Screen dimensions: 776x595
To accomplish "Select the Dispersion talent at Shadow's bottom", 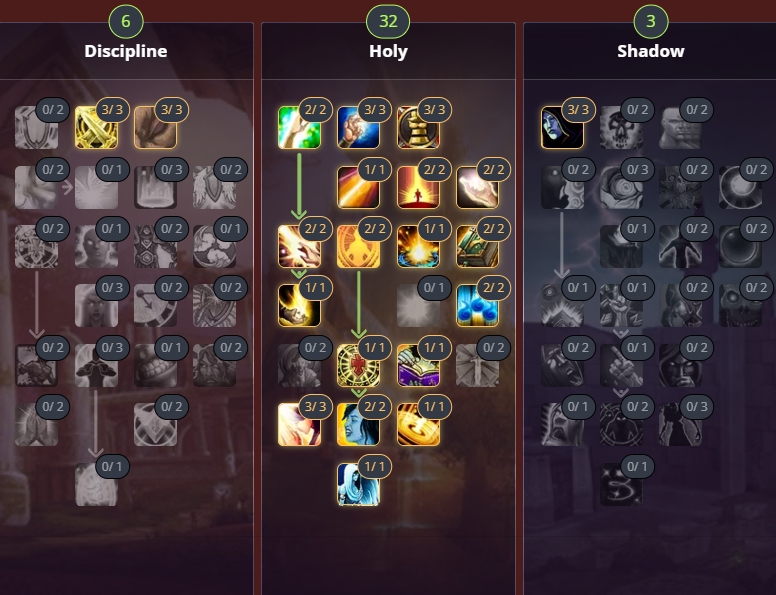I will (622, 484).
